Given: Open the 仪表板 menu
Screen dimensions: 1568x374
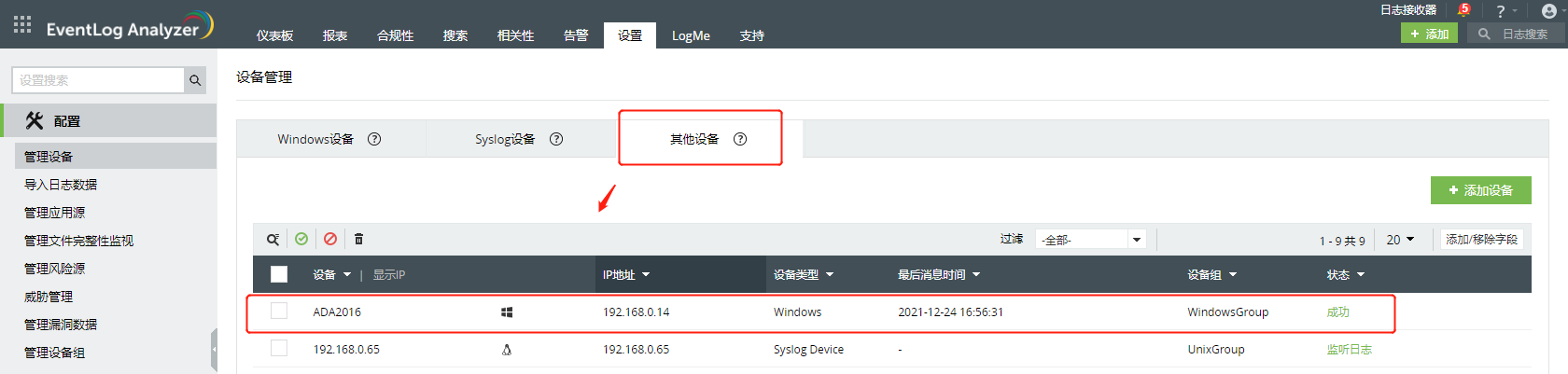Looking at the screenshot, I should pyautogui.click(x=275, y=35).
